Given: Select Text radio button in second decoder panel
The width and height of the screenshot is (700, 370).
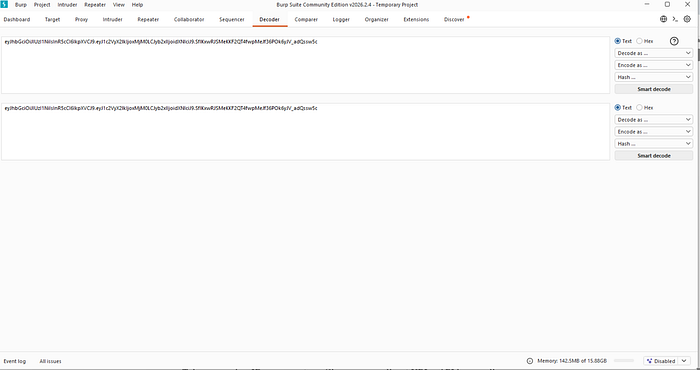Looking at the screenshot, I should 618,108.
